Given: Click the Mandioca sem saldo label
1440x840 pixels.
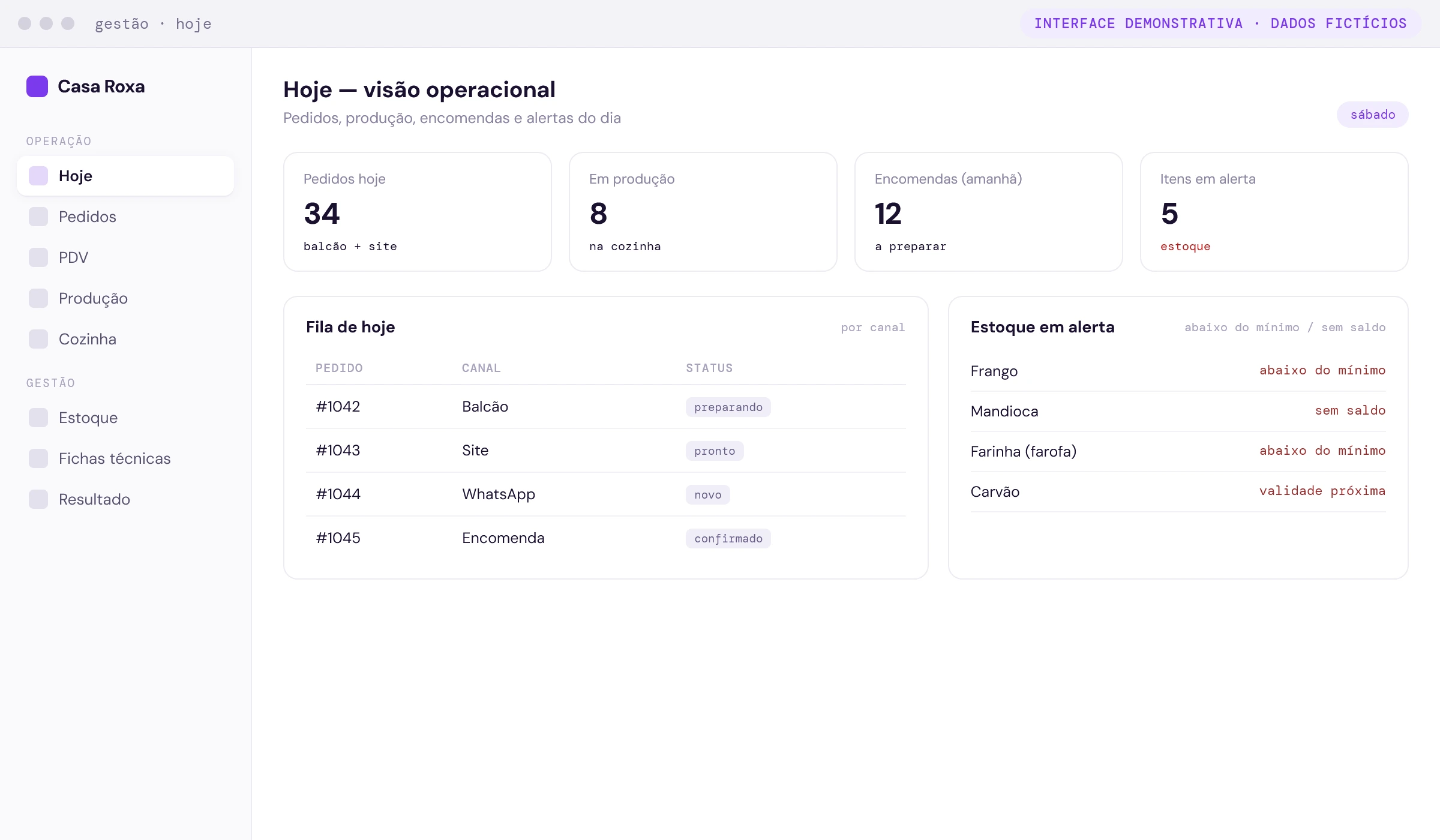Looking at the screenshot, I should point(1350,410).
